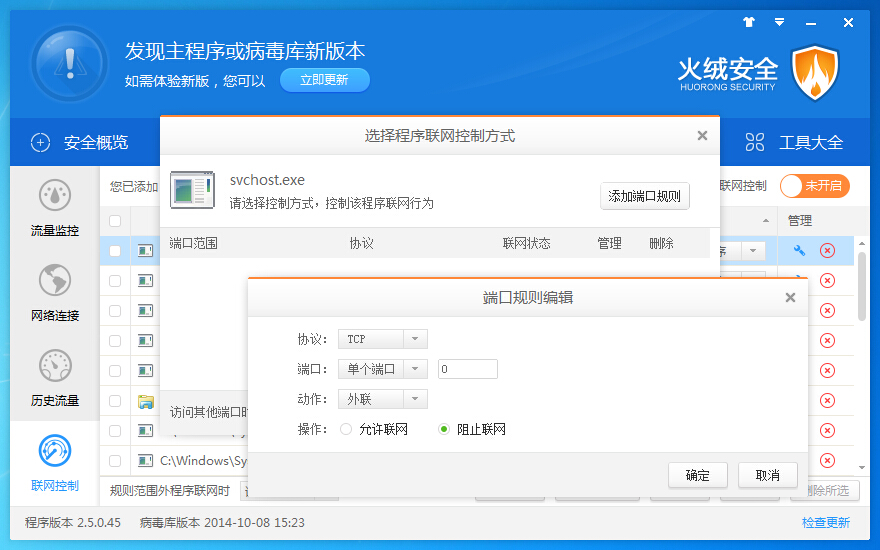Select the 允许联网 radio button

click(346, 430)
